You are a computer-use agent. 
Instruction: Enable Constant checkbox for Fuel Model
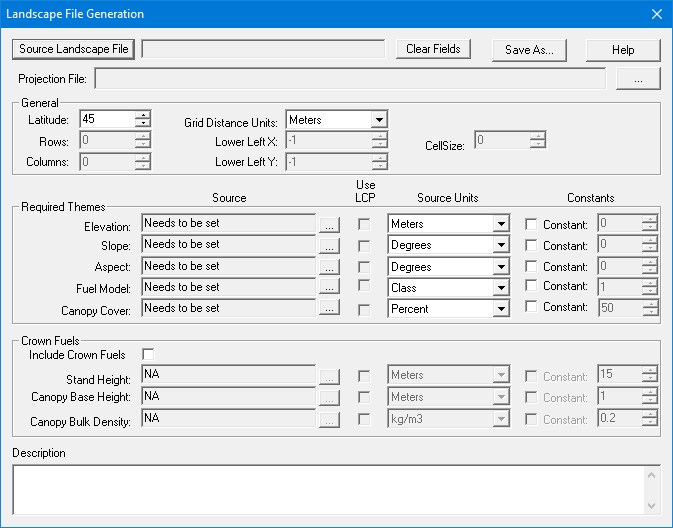click(531, 285)
